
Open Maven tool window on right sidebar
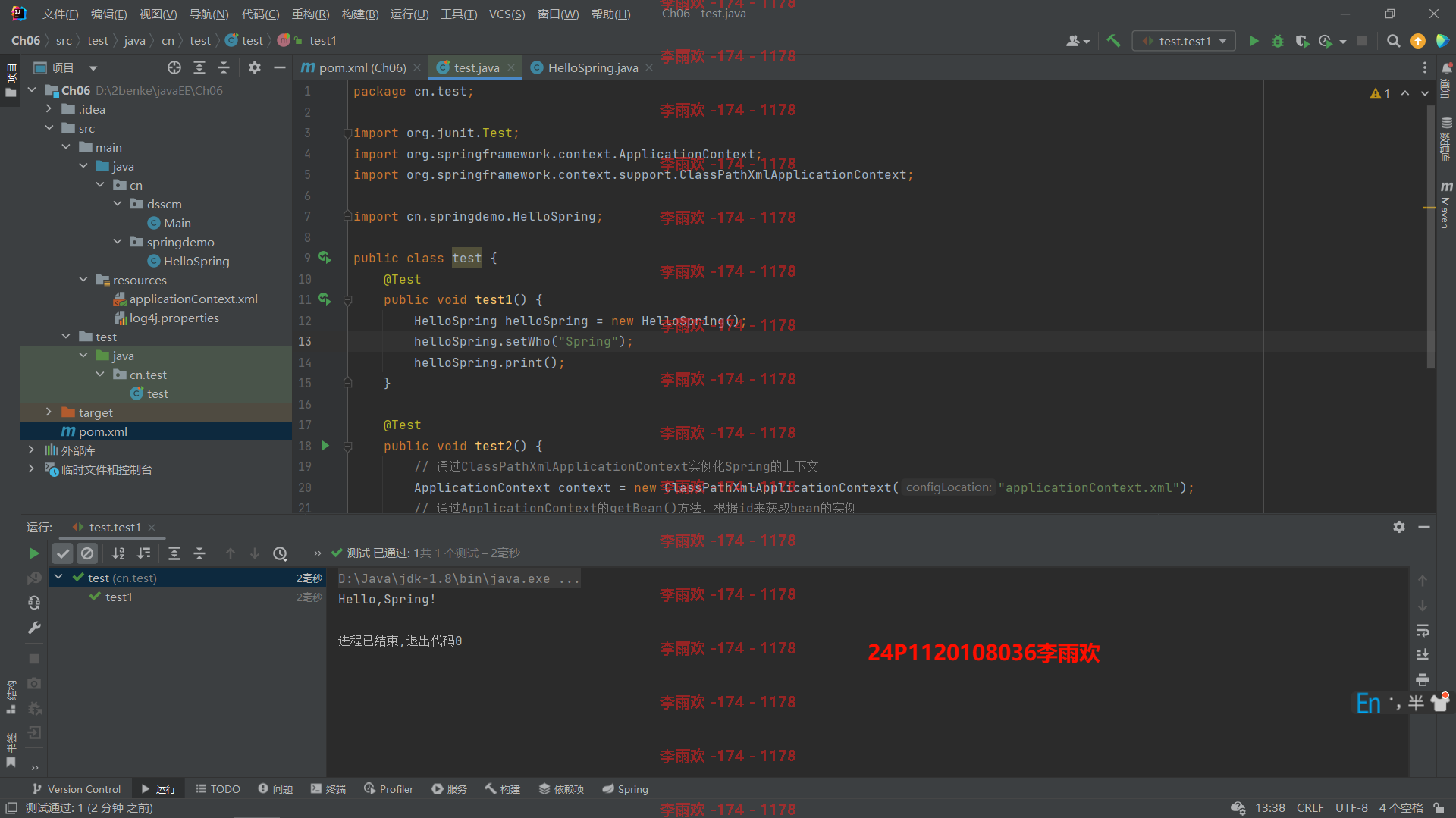pos(1446,205)
